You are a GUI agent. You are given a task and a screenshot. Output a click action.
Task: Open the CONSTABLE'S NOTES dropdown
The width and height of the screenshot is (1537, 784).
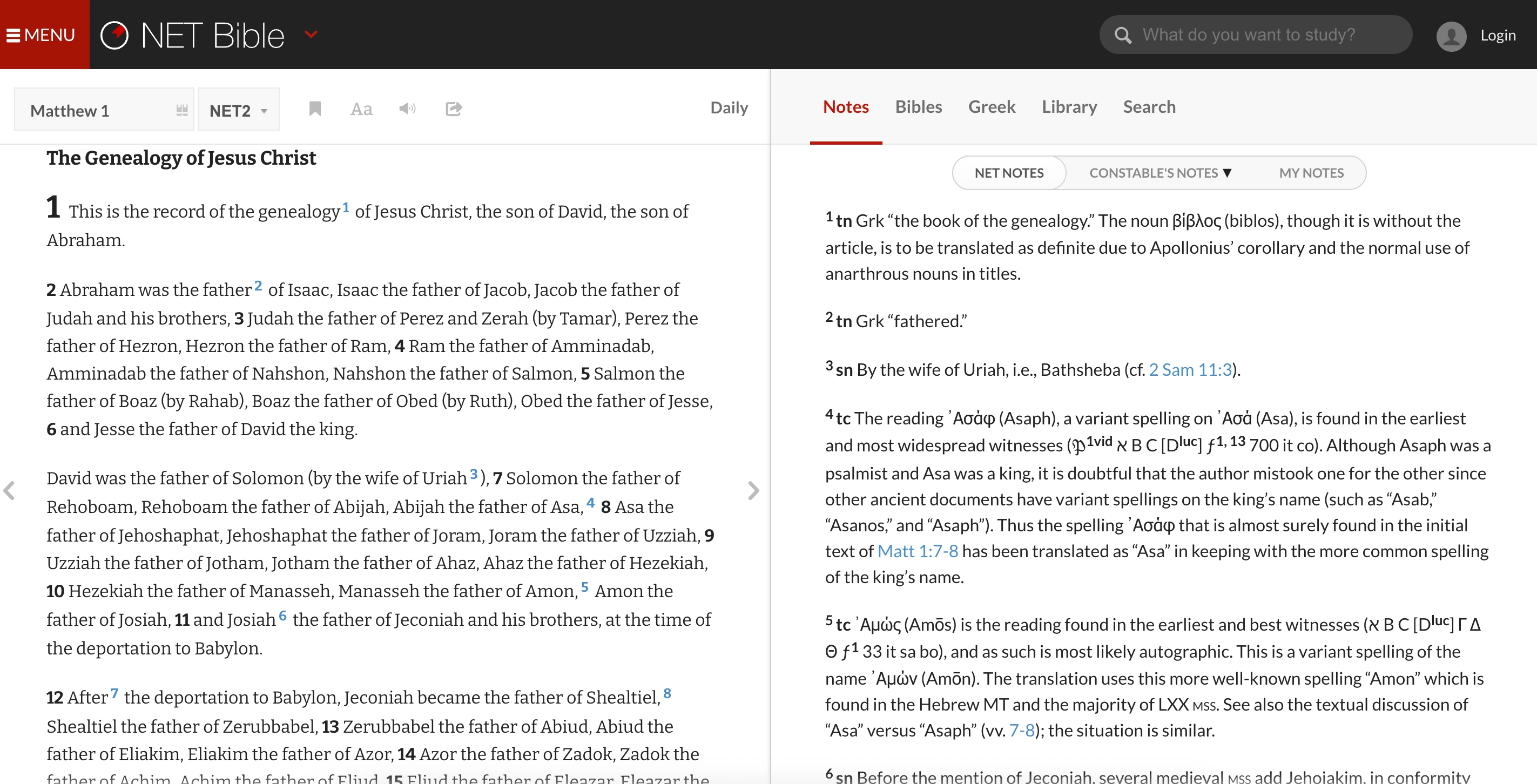tap(1160, 173)
